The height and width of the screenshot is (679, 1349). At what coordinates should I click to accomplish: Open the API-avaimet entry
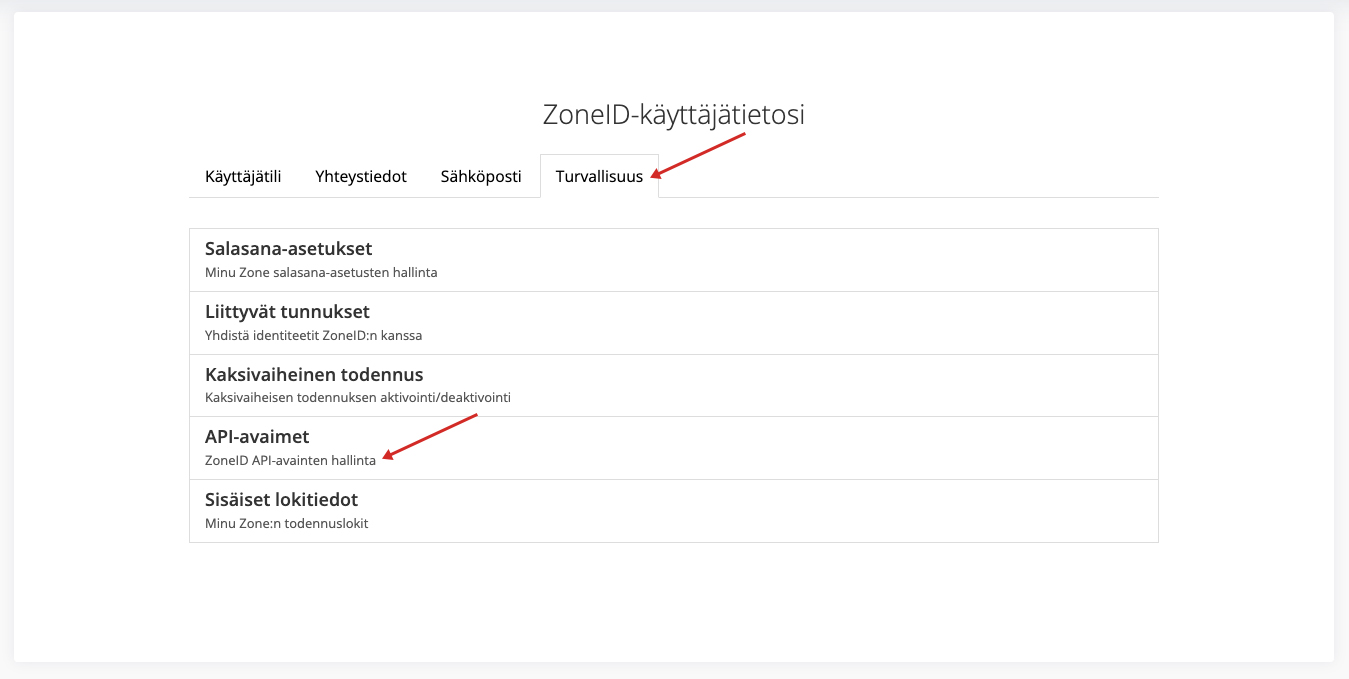point(257,437)
